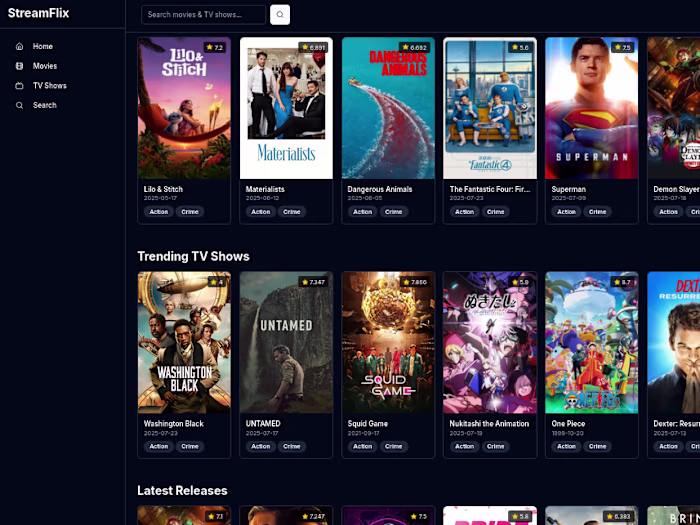
Task: Click the 2021-09-17 date under Squid Game
Action: coord(362,433)
